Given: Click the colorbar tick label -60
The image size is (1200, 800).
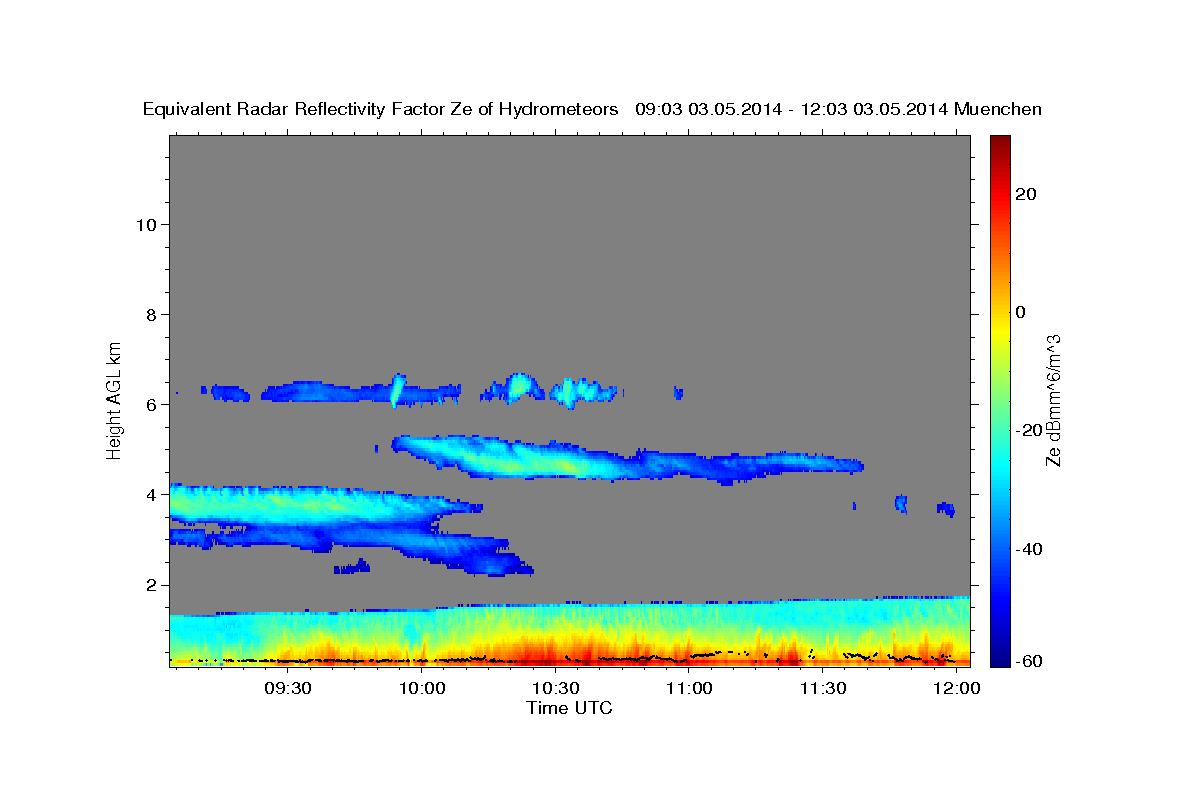Looking at the screenshot, I should tap(1027, 660).
